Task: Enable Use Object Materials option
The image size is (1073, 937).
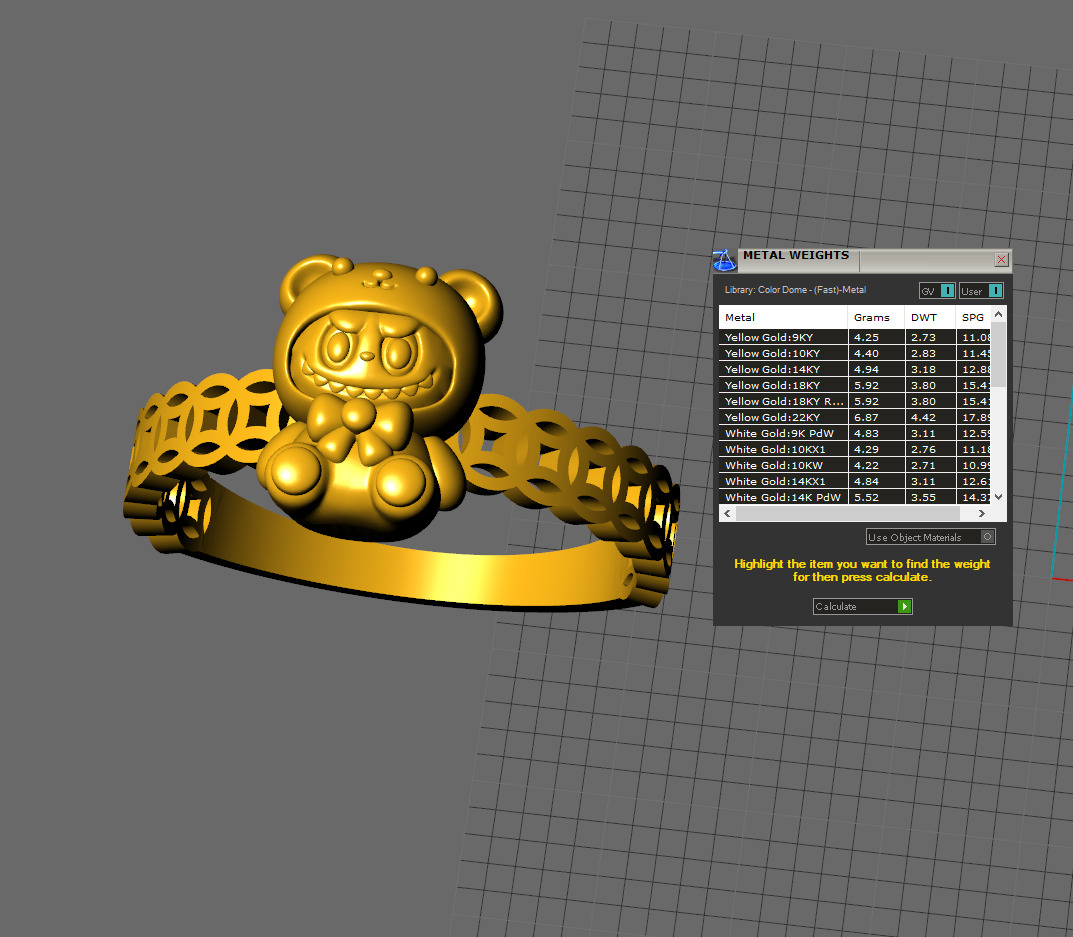Action: [x=930, y=537]
